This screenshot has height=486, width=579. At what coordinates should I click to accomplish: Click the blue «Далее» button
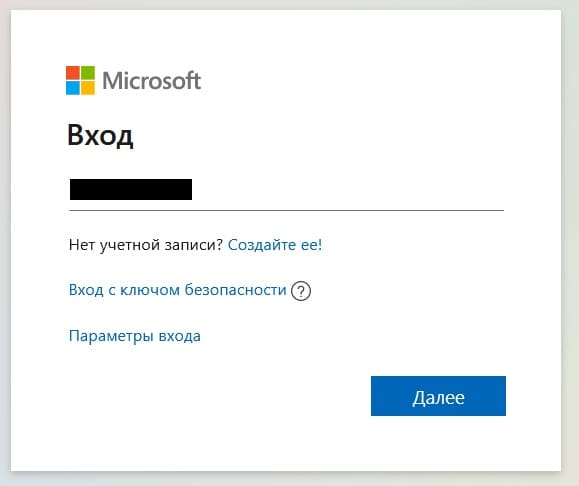tap(438, 396)
